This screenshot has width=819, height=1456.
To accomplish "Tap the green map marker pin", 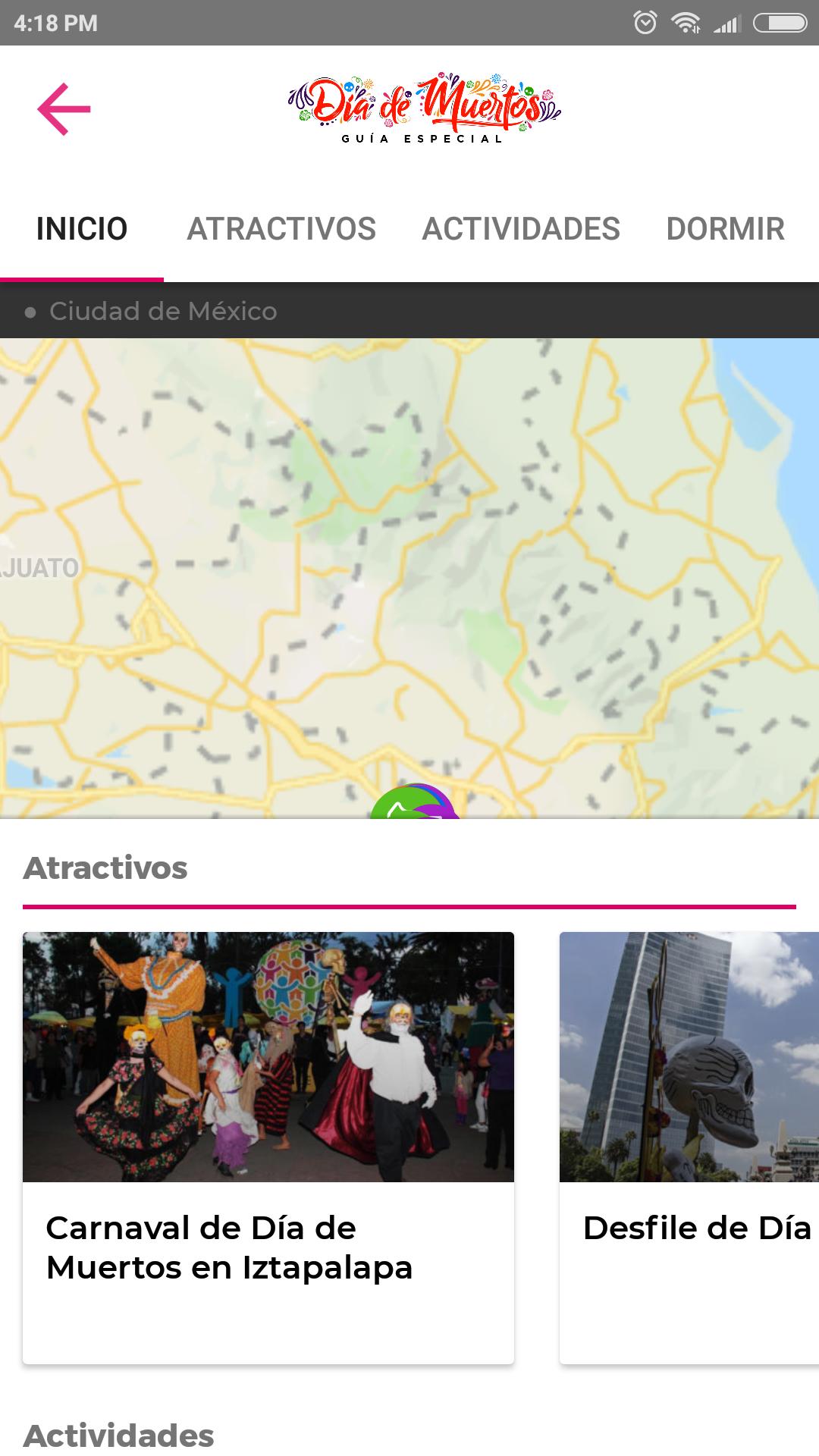I will (x=413, y=802).
